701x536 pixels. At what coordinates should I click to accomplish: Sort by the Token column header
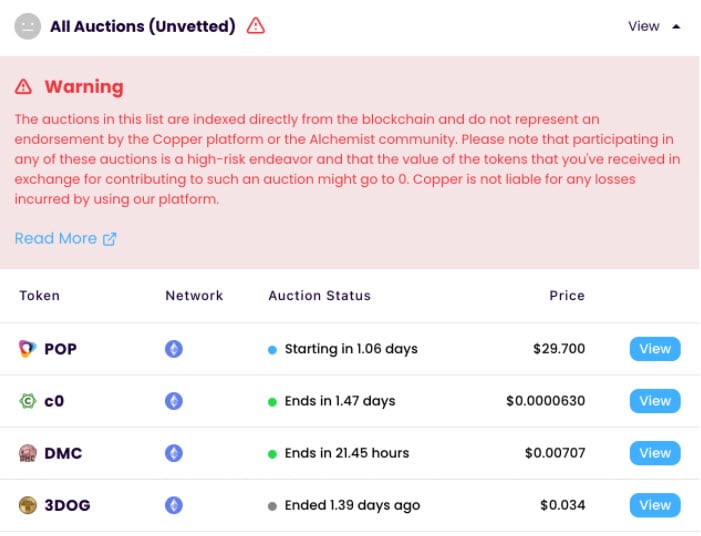pyautogui.click(x=40, y=295)
